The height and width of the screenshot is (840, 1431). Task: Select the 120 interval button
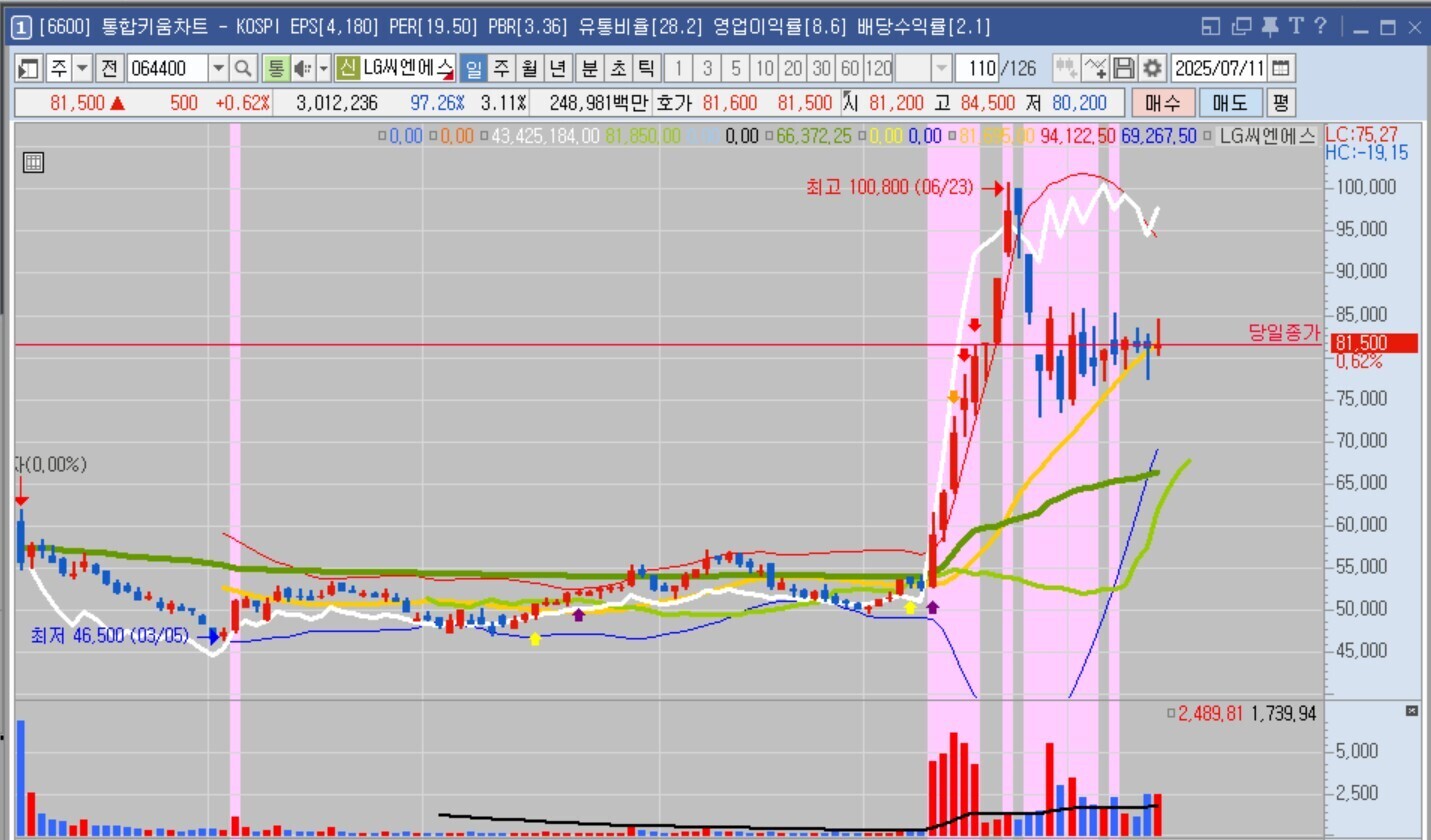(878, 68)
